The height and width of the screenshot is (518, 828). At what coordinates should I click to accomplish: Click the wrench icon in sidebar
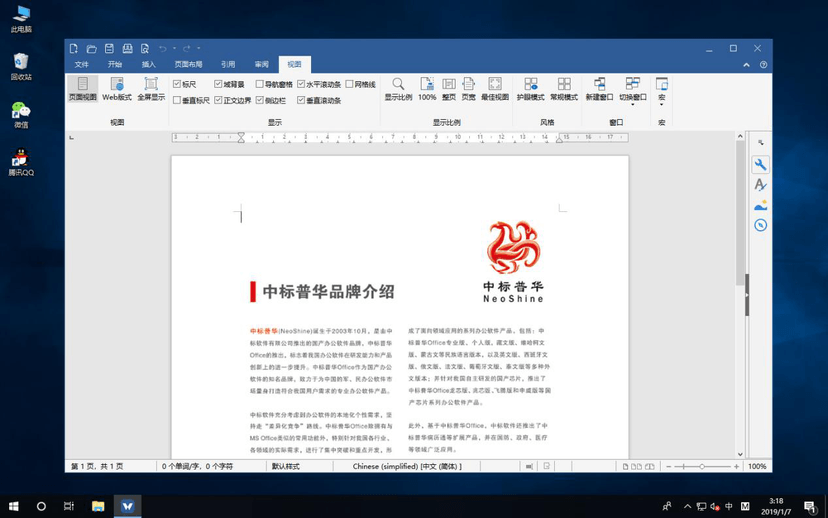(760, 165)
